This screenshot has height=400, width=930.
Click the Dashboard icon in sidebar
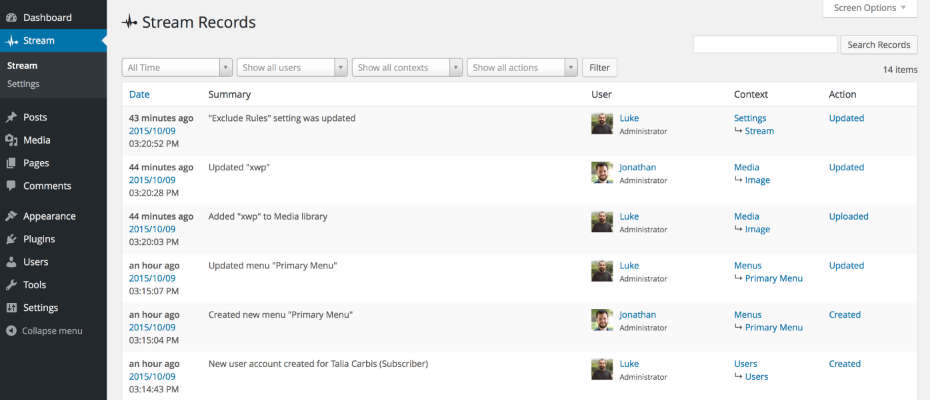pyautogui.click(x=11, y=18)
